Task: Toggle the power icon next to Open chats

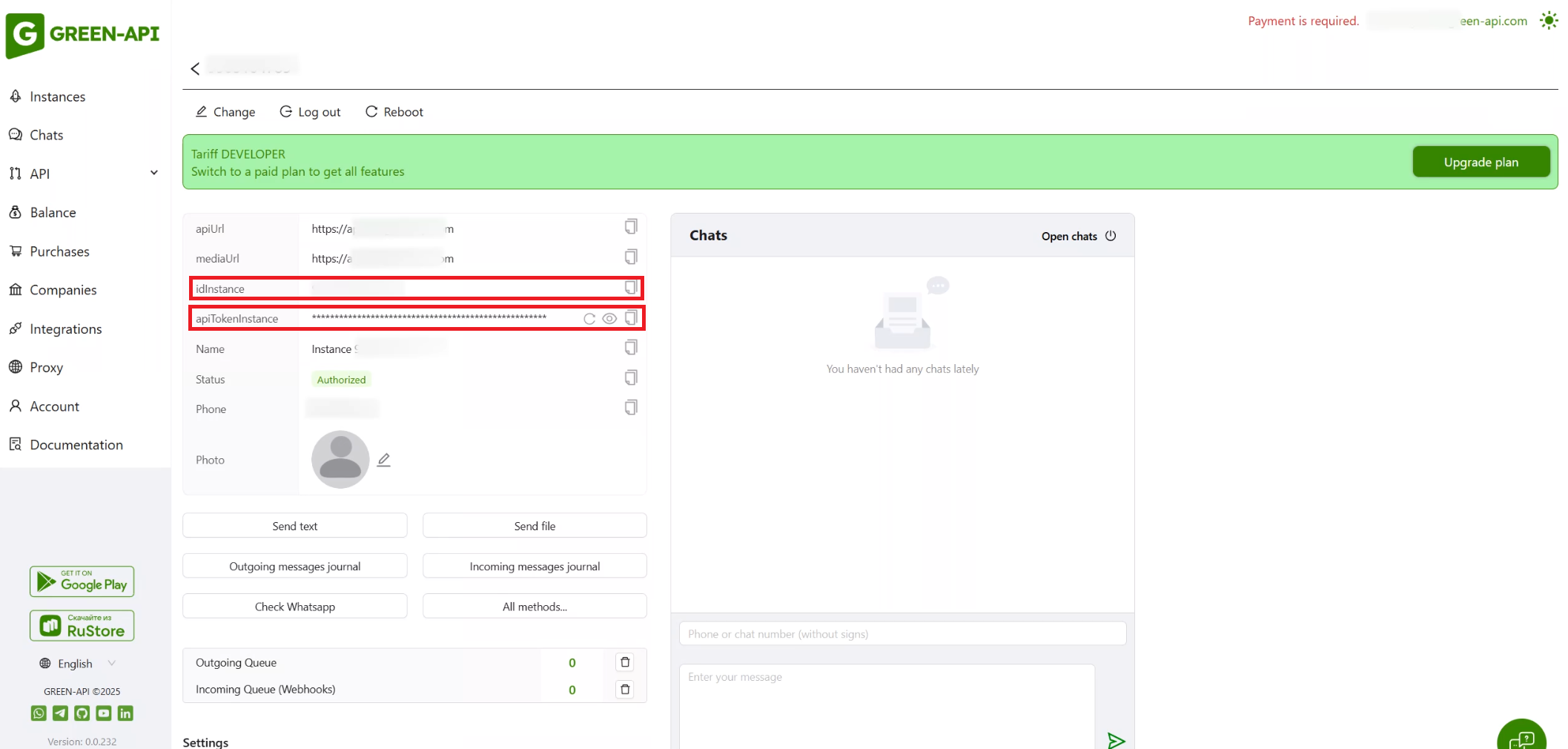Action: point(1111,236)
